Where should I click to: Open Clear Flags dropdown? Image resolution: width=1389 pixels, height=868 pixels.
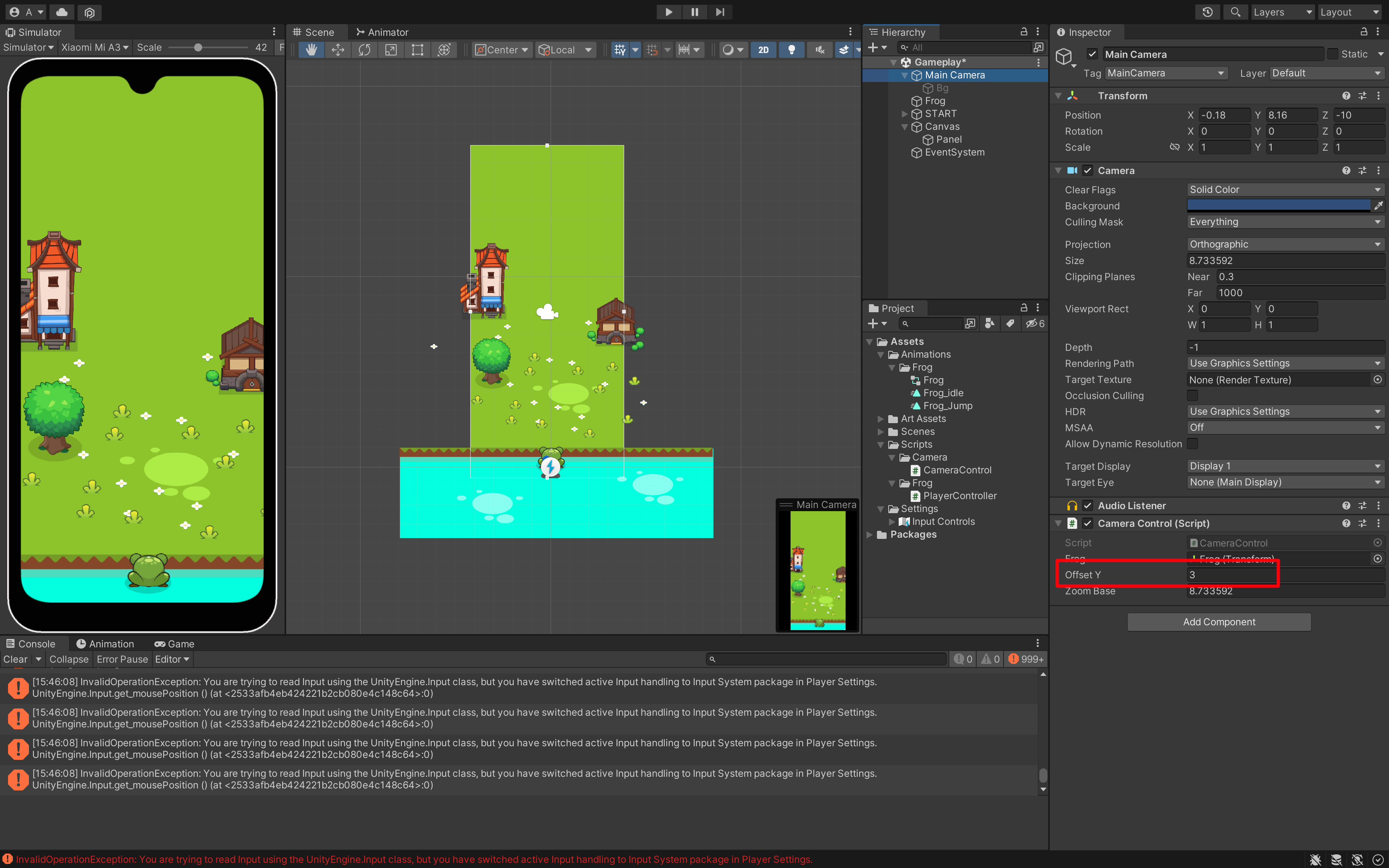[1286, 189]
